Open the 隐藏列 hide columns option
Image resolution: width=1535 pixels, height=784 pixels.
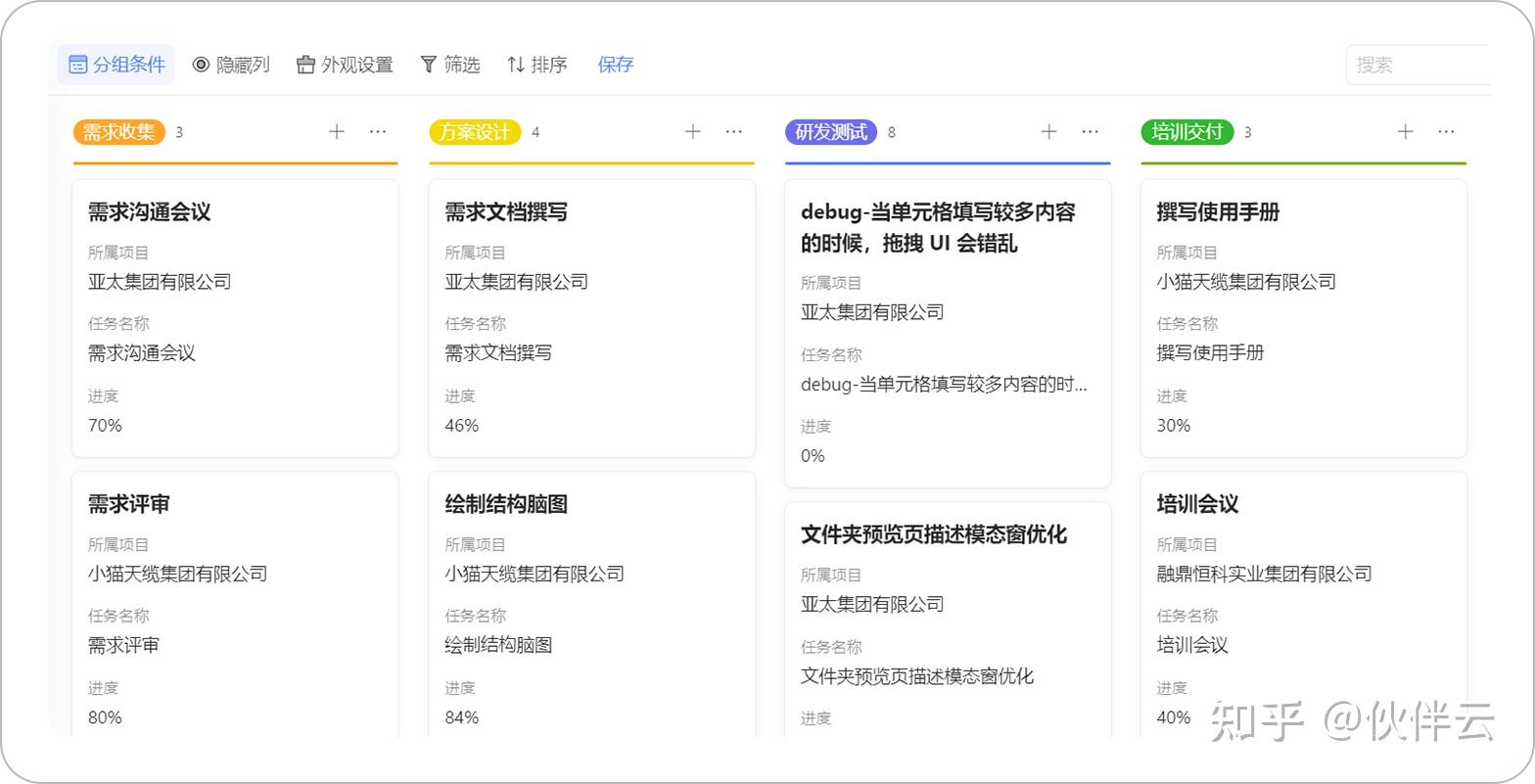coord(231,65)
